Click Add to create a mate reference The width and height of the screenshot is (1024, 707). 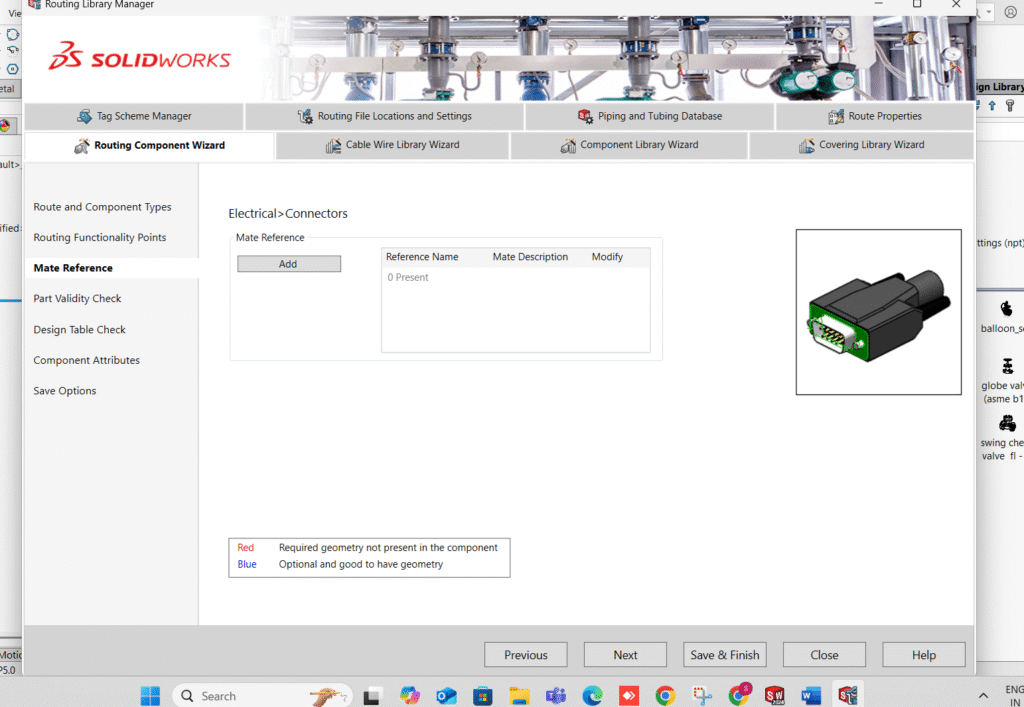288,264
